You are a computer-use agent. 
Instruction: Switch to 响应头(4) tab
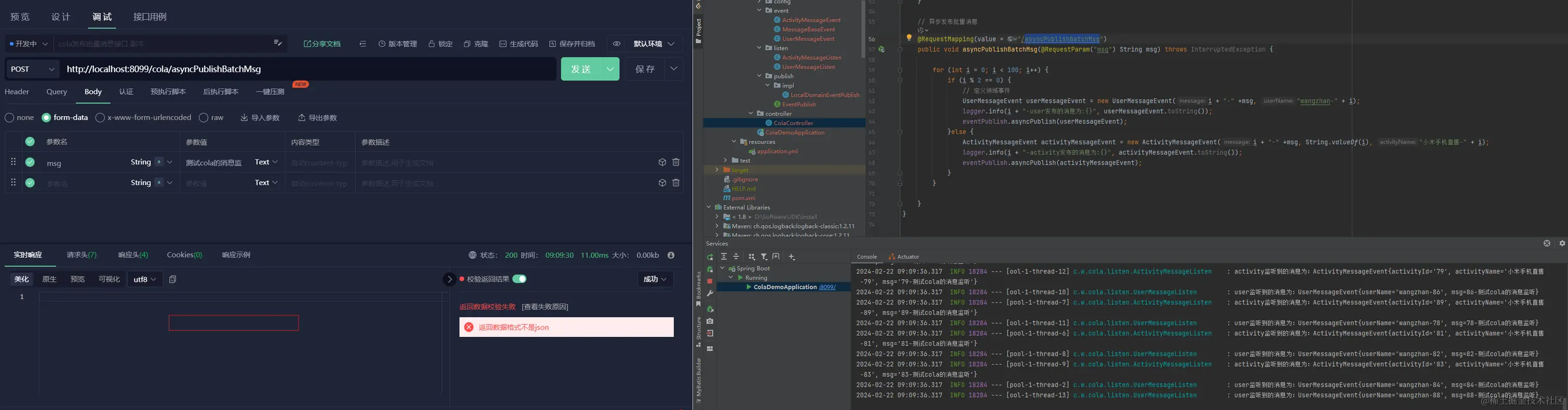[x=133, y=255]
